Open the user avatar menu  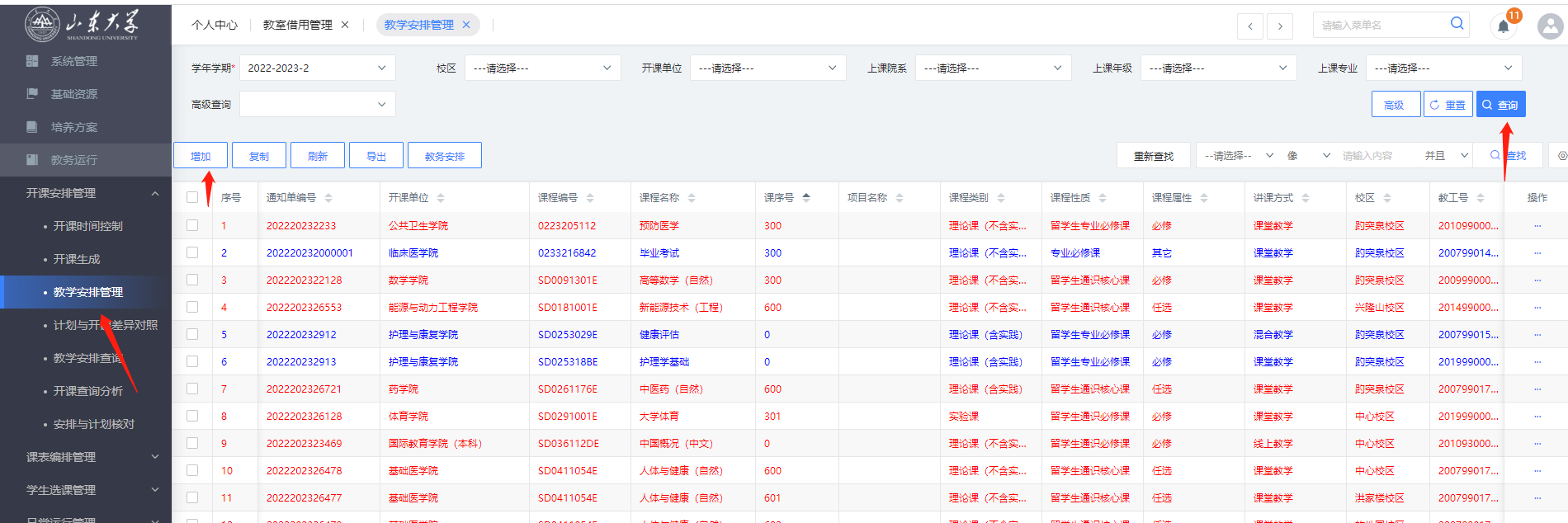(1550, 26)
